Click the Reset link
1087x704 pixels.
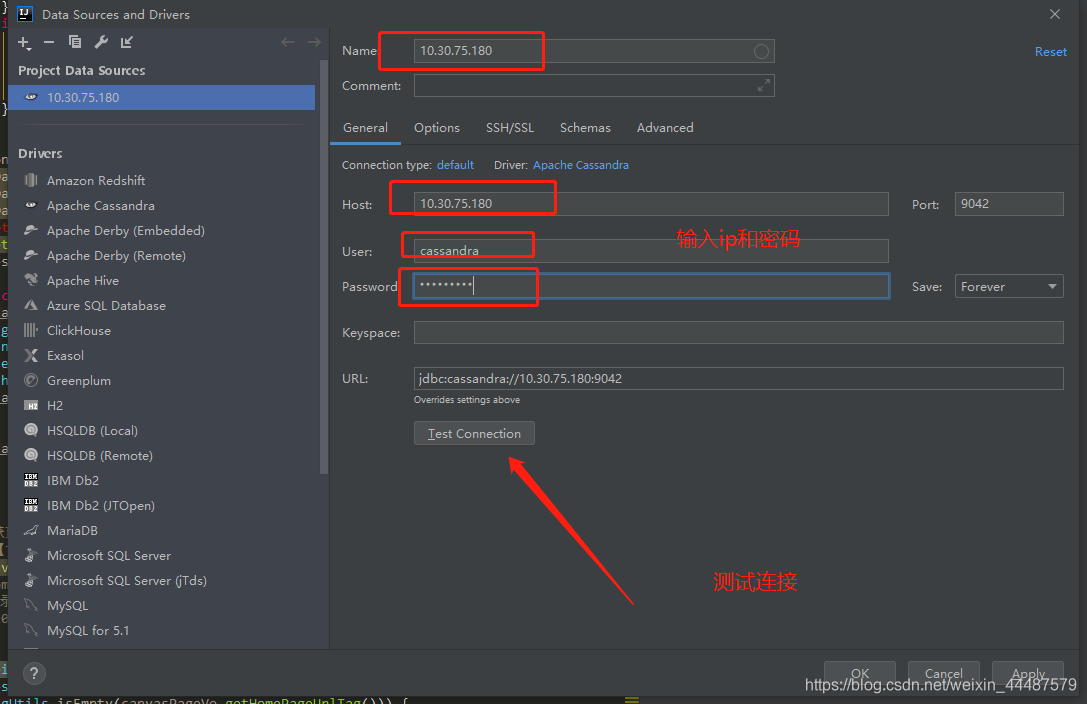(1050, 51)
